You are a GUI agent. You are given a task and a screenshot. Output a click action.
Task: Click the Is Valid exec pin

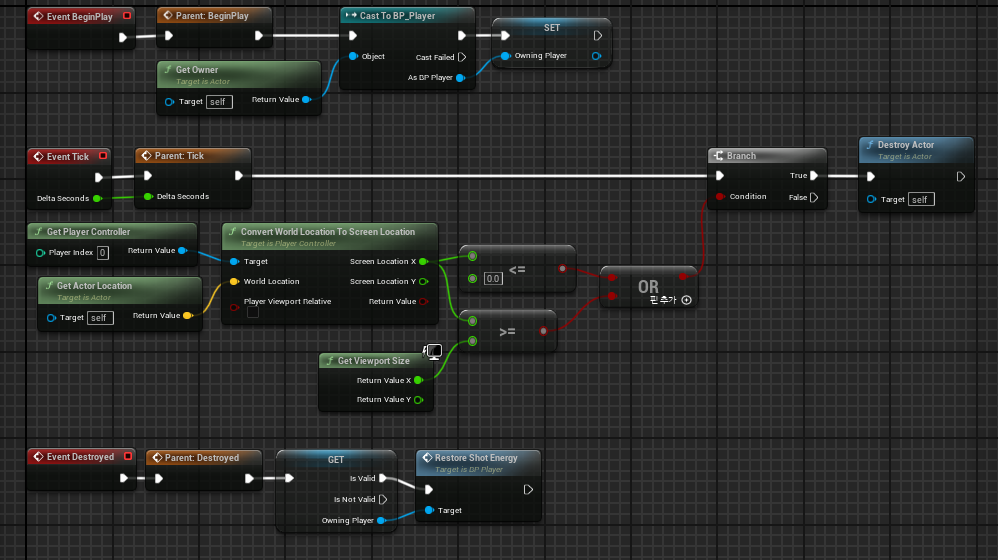point(383,479)
